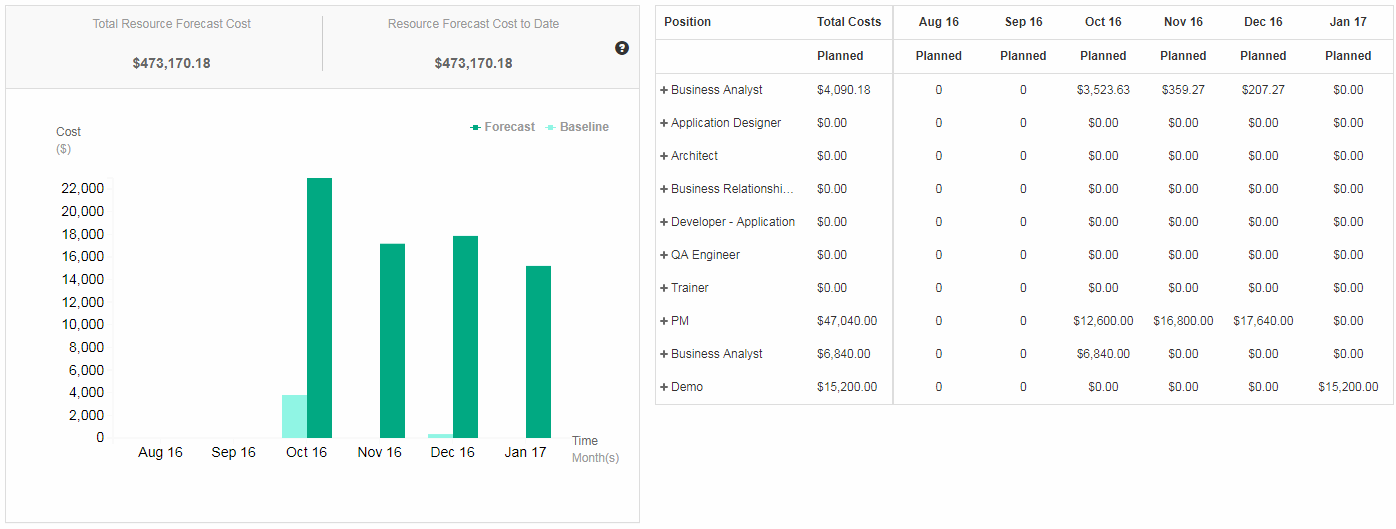Expand the truncated Business Relationship row
This screenshot has width=1396, height=529.
[664, 189]
